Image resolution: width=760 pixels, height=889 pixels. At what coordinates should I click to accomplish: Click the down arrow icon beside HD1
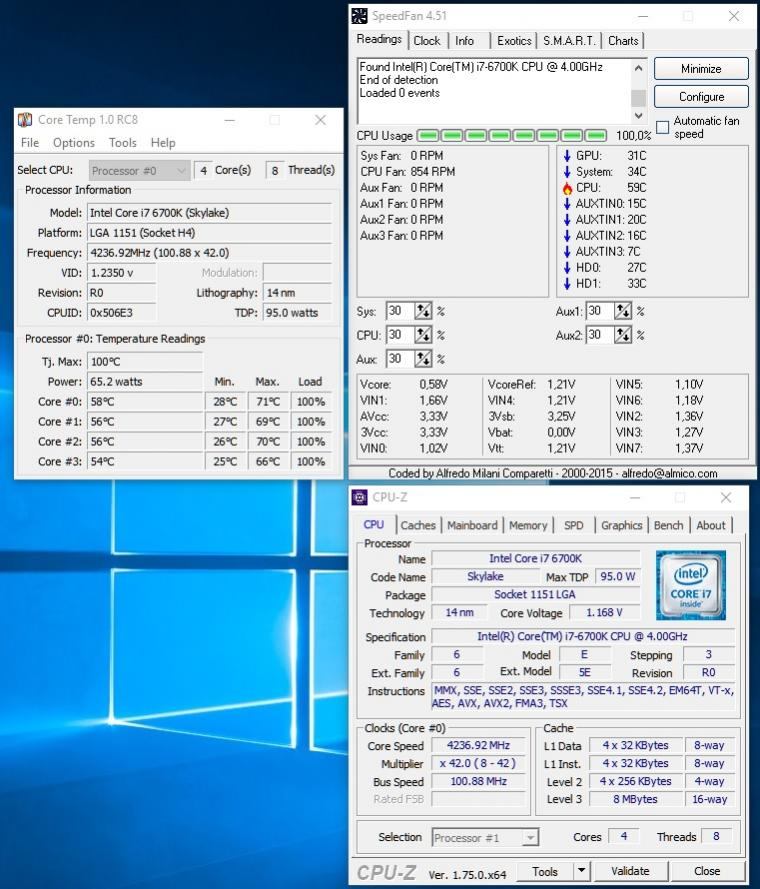tap(567, 283)
